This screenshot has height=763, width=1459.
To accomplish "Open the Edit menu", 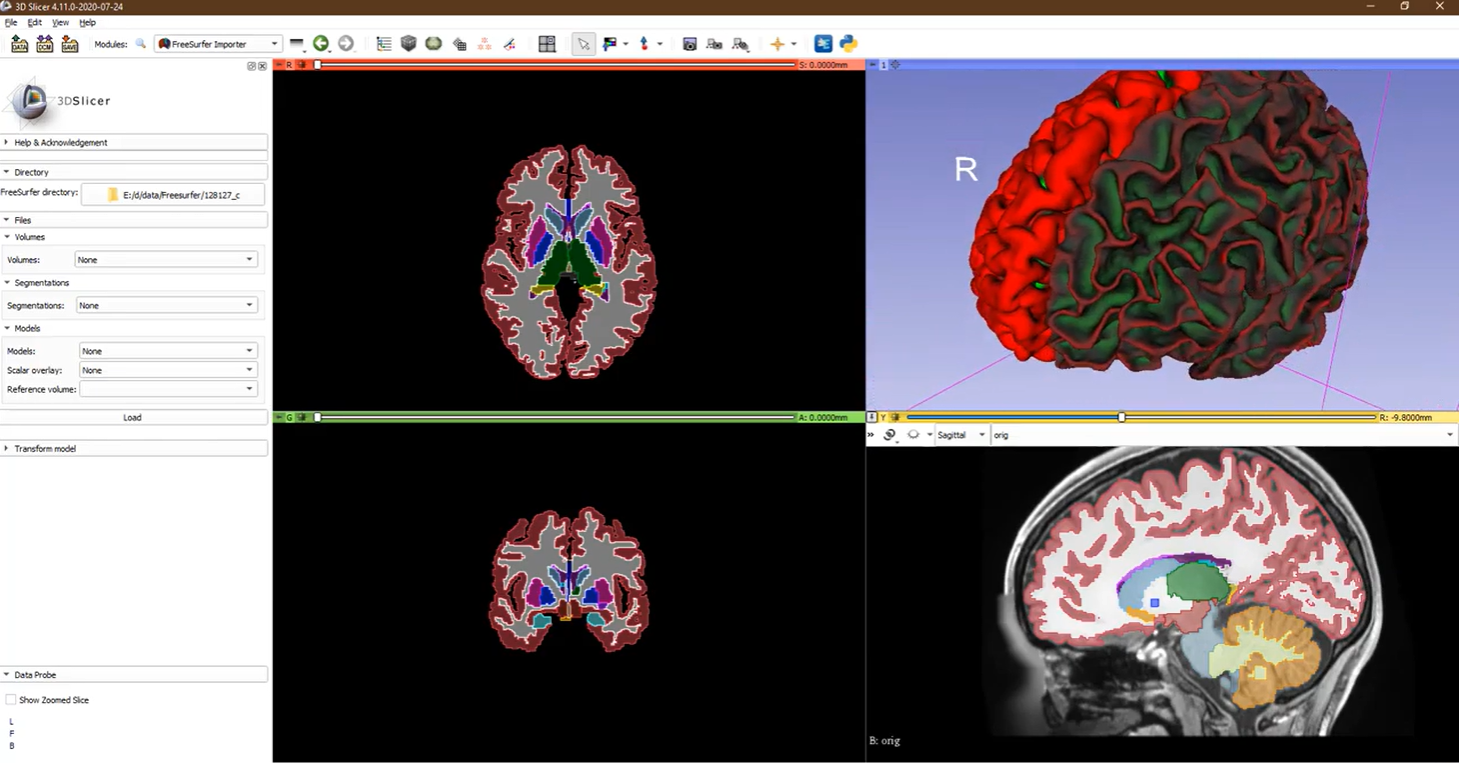I will [x=35, y=22].
